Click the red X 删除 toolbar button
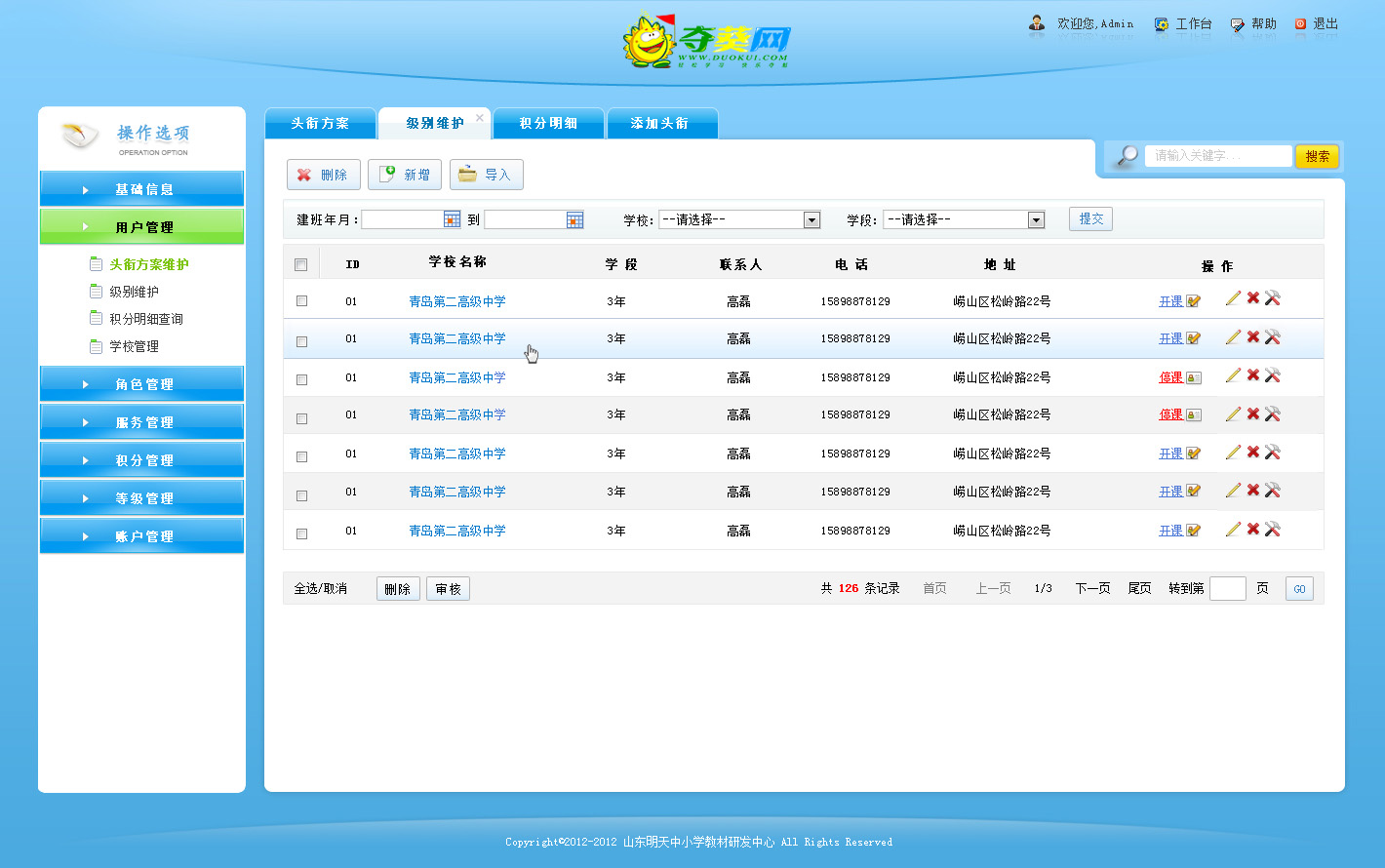Viewport: 1385px width, 868px height. (x=324, y=175)
